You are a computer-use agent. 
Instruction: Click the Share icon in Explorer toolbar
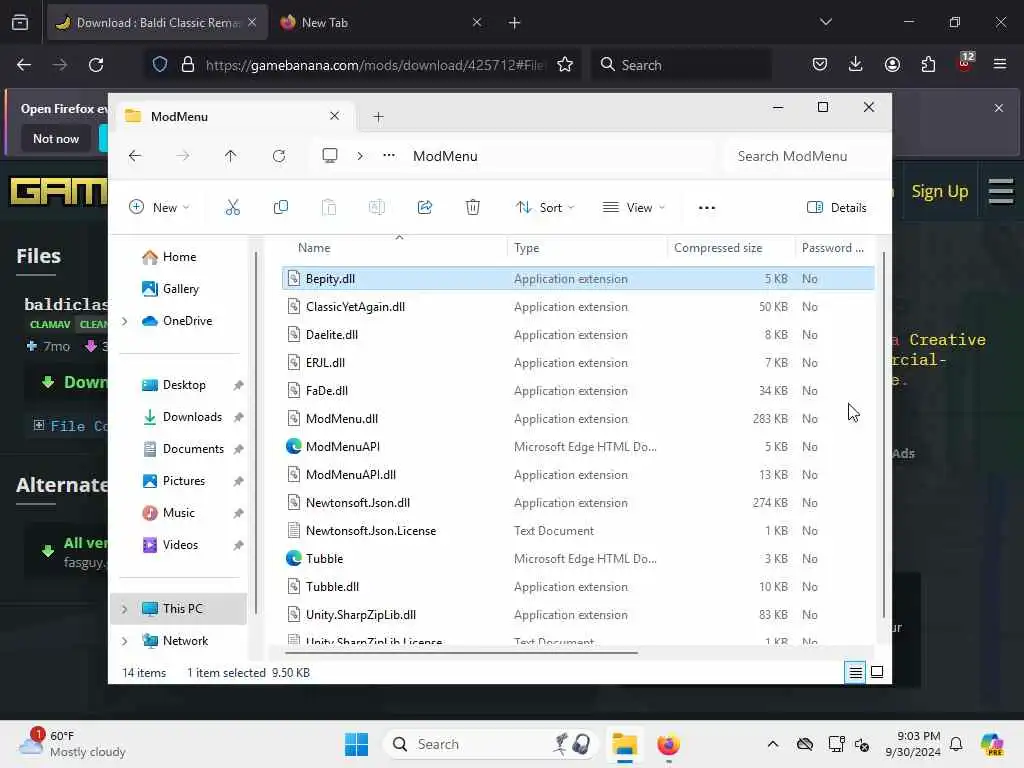tap(424, 208)
